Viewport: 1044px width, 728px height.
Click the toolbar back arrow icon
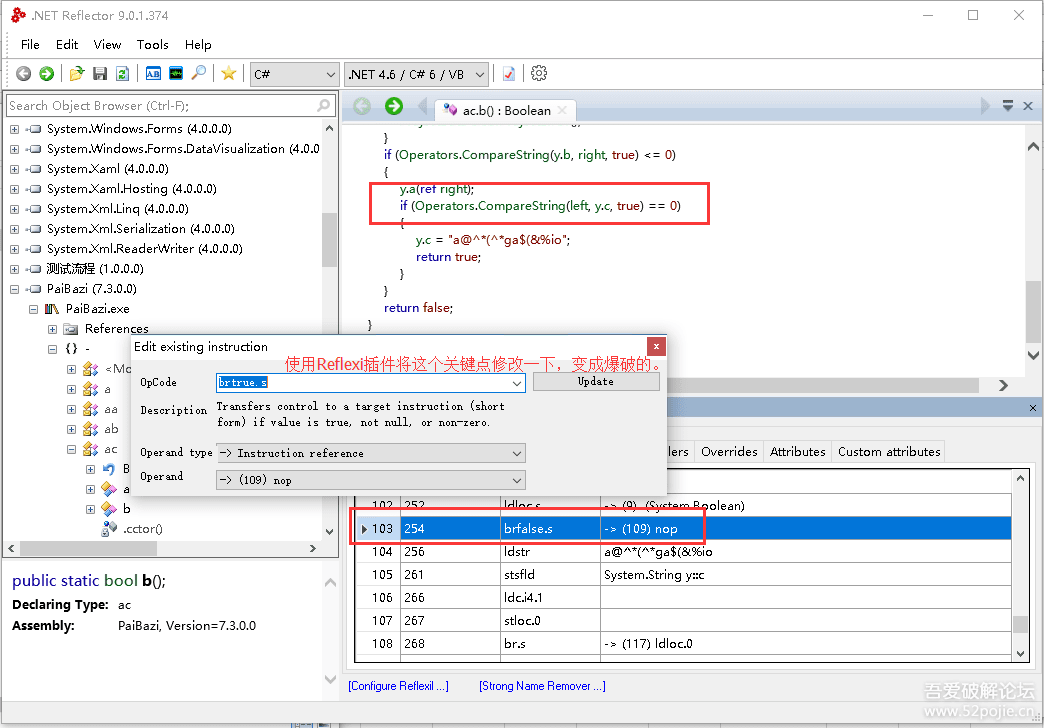pos(23,73)
